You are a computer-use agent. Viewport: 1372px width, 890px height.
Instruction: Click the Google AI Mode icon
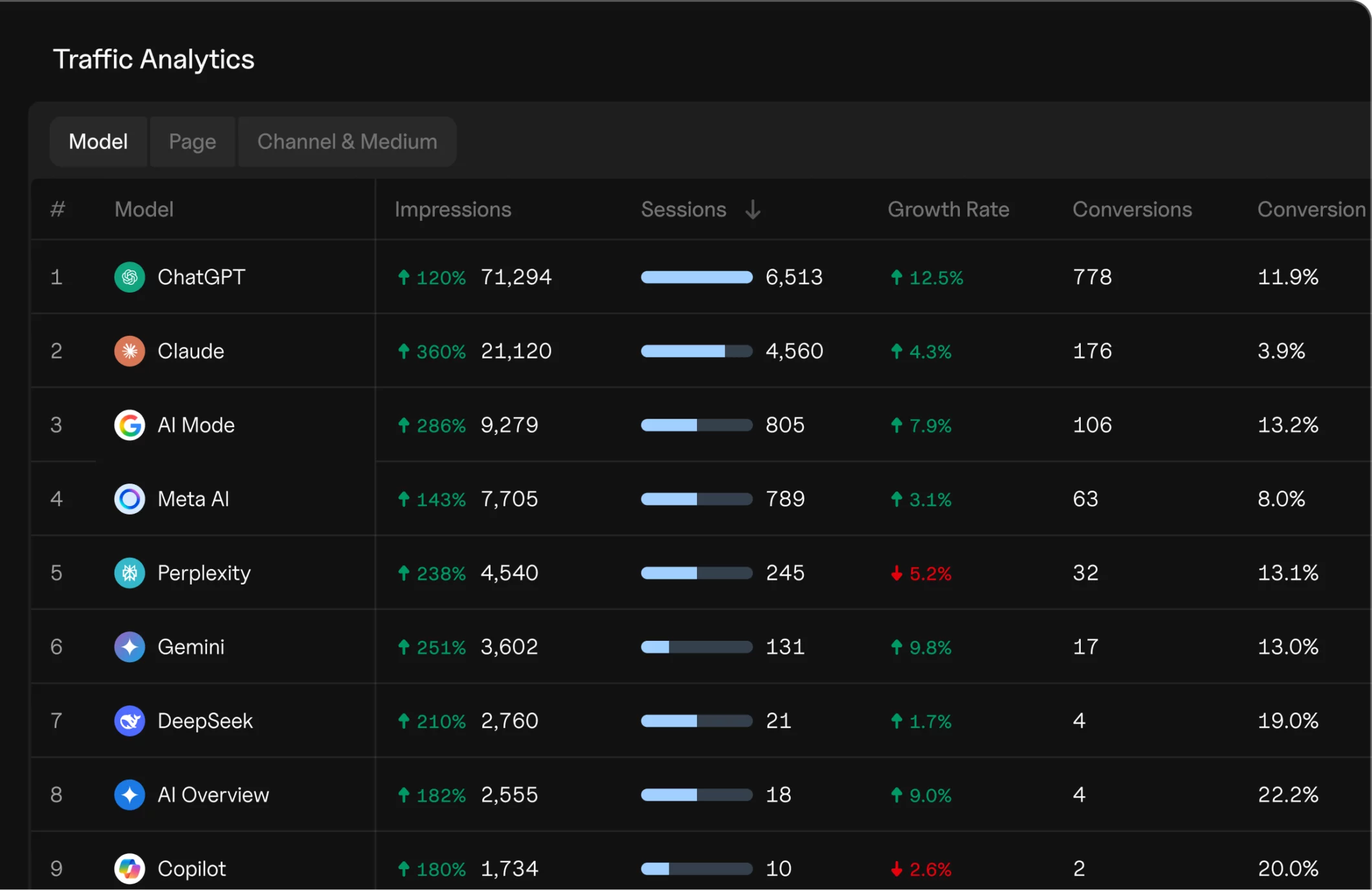(129, 425)
